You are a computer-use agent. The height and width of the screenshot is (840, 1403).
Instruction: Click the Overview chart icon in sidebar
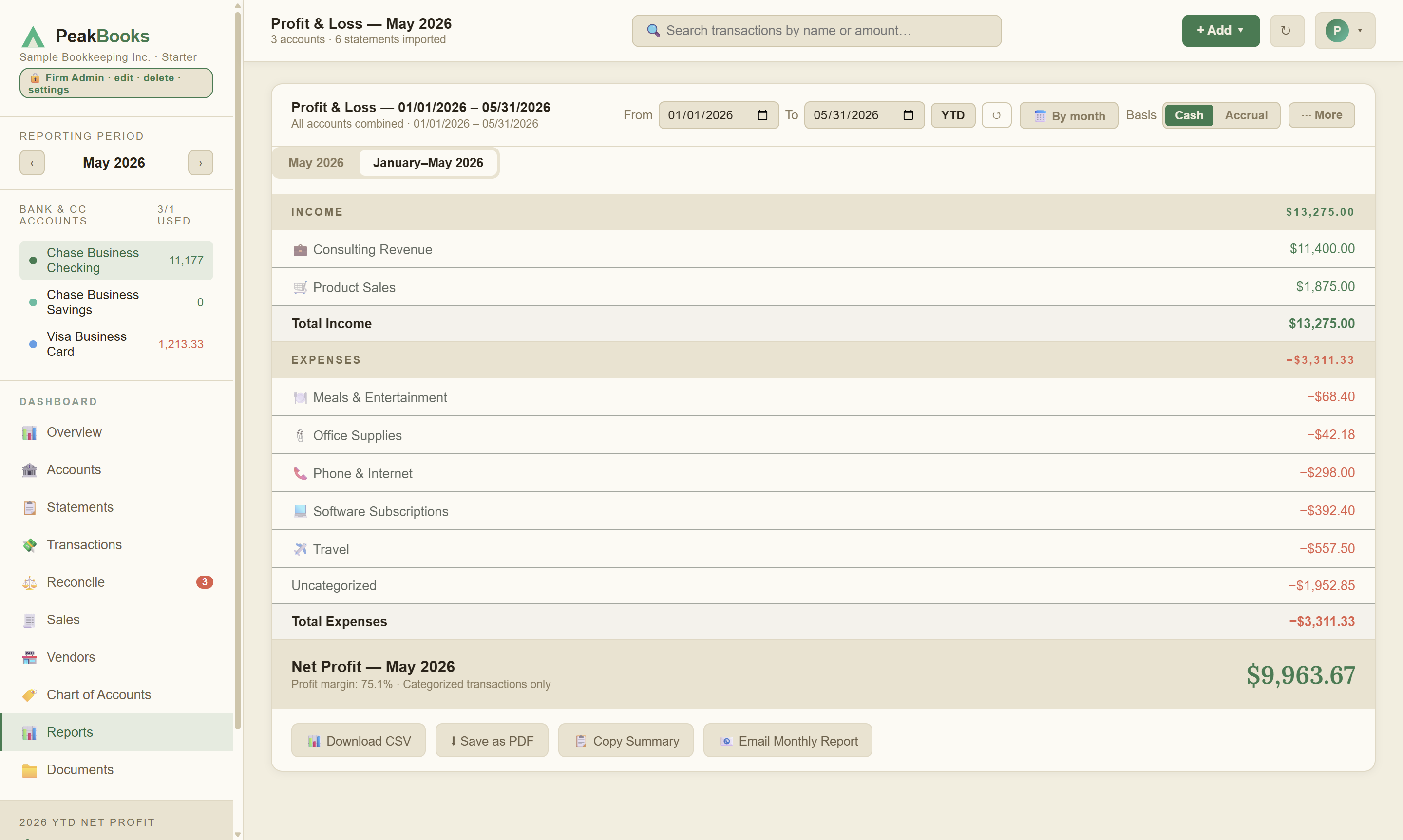29,433
